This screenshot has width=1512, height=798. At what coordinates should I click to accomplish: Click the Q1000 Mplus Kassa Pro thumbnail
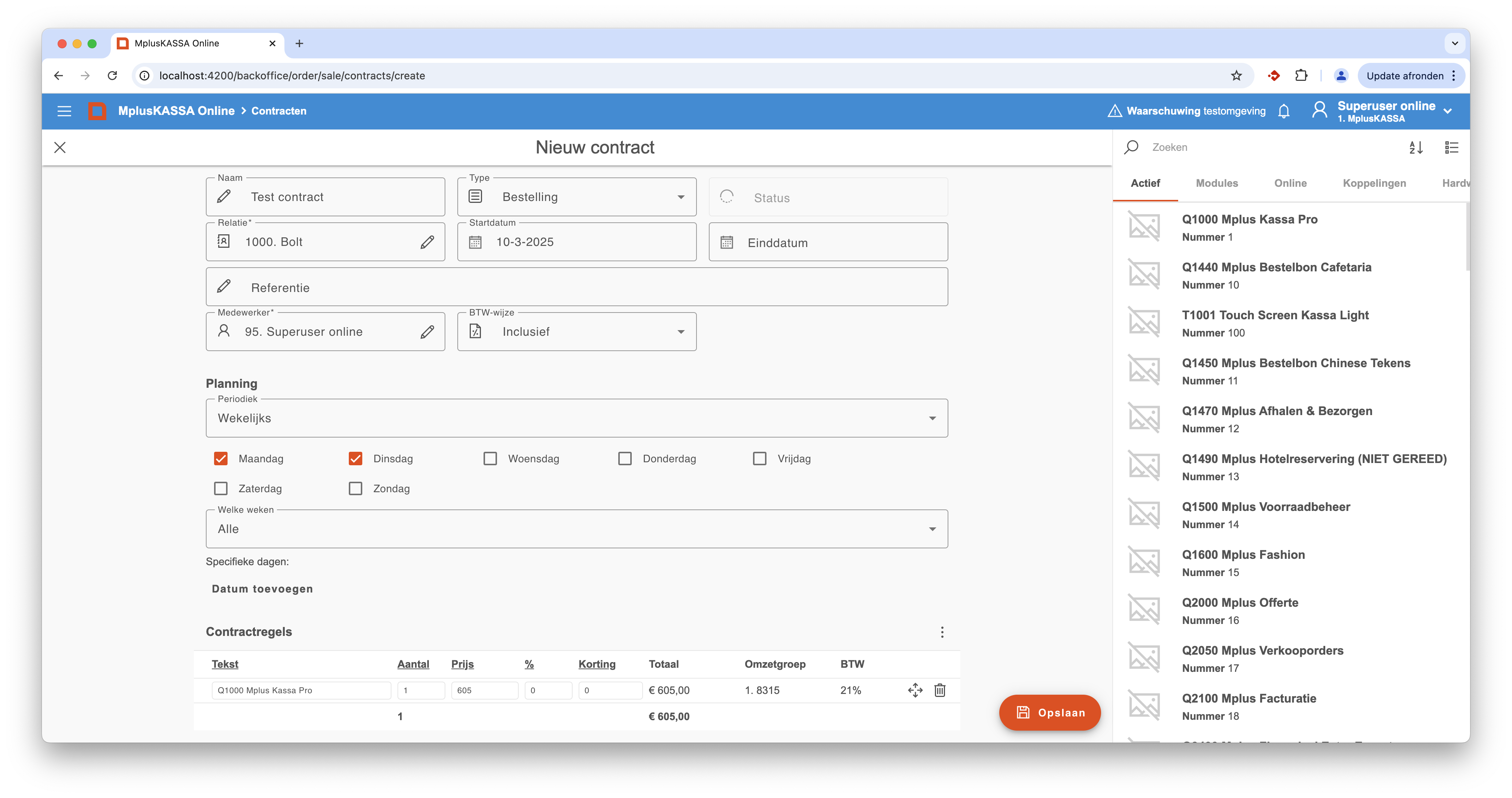(x=1144, y=227)
